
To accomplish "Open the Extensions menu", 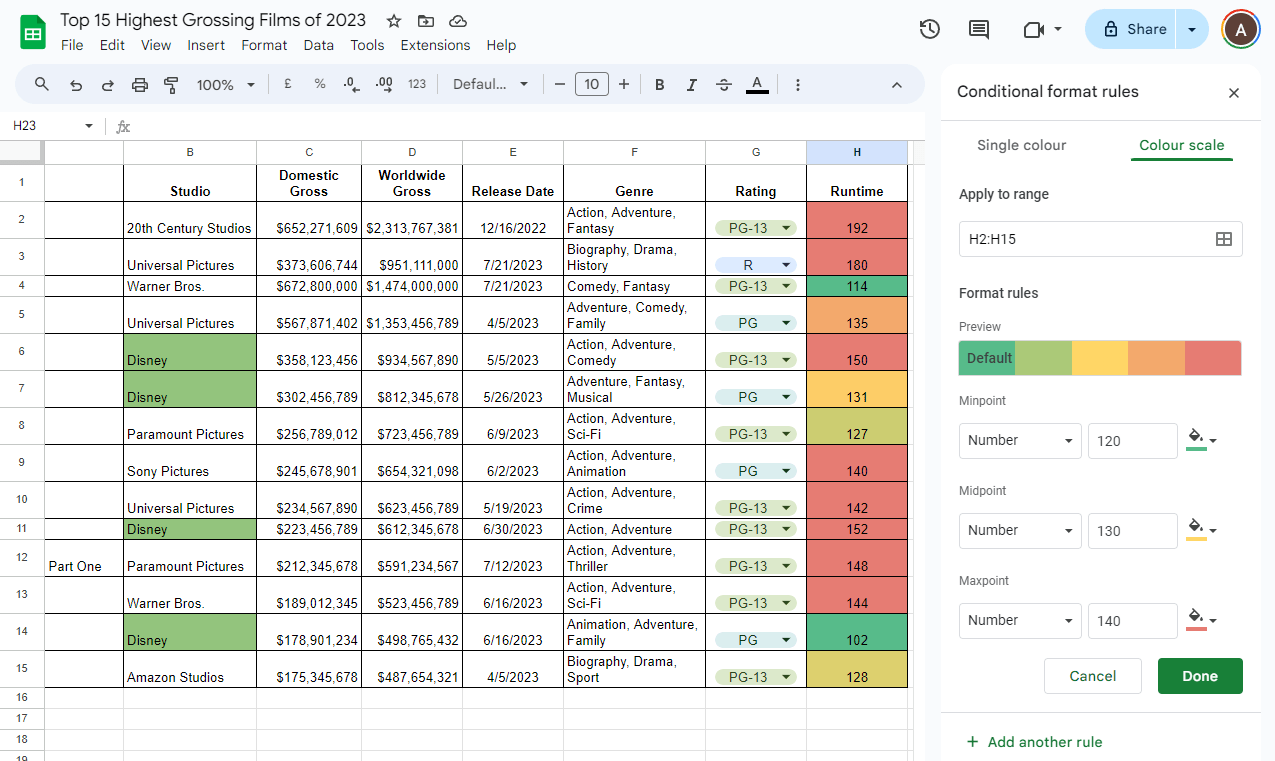I will pyautogui.click(x=435, y=45).
